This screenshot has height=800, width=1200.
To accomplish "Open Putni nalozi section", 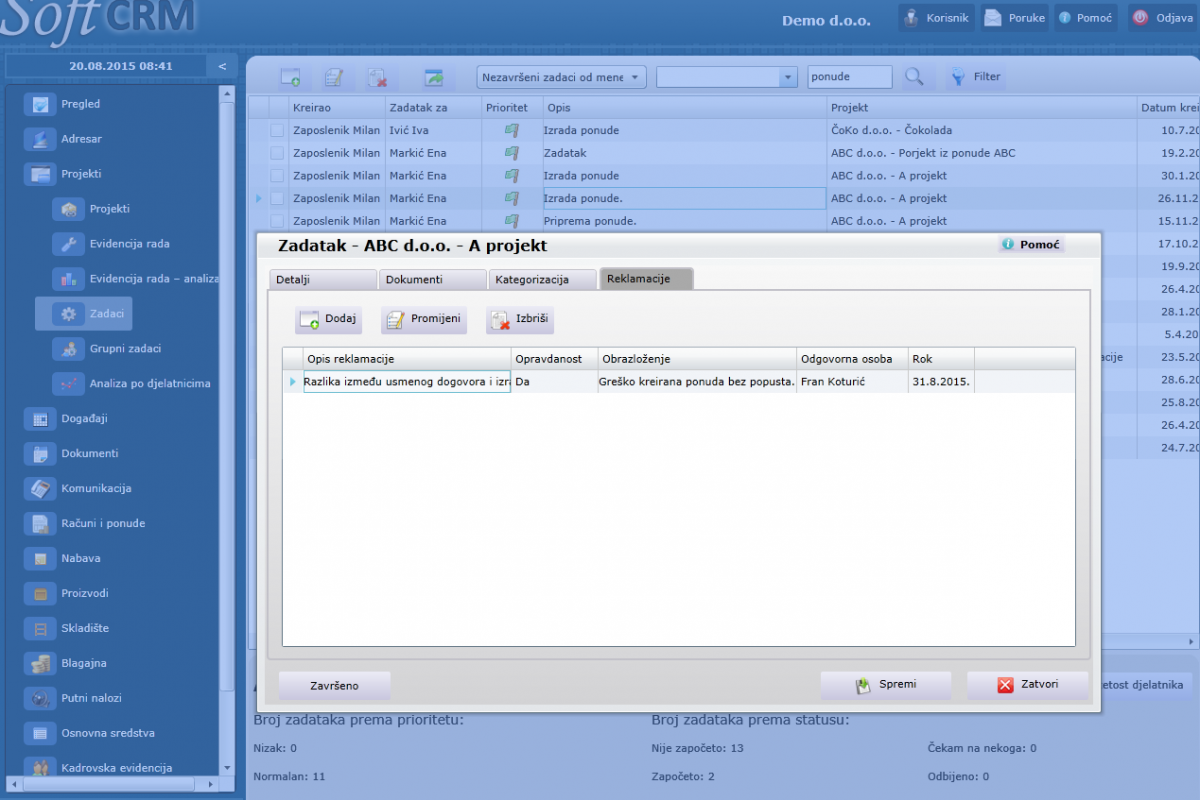I will pos(74,699).
